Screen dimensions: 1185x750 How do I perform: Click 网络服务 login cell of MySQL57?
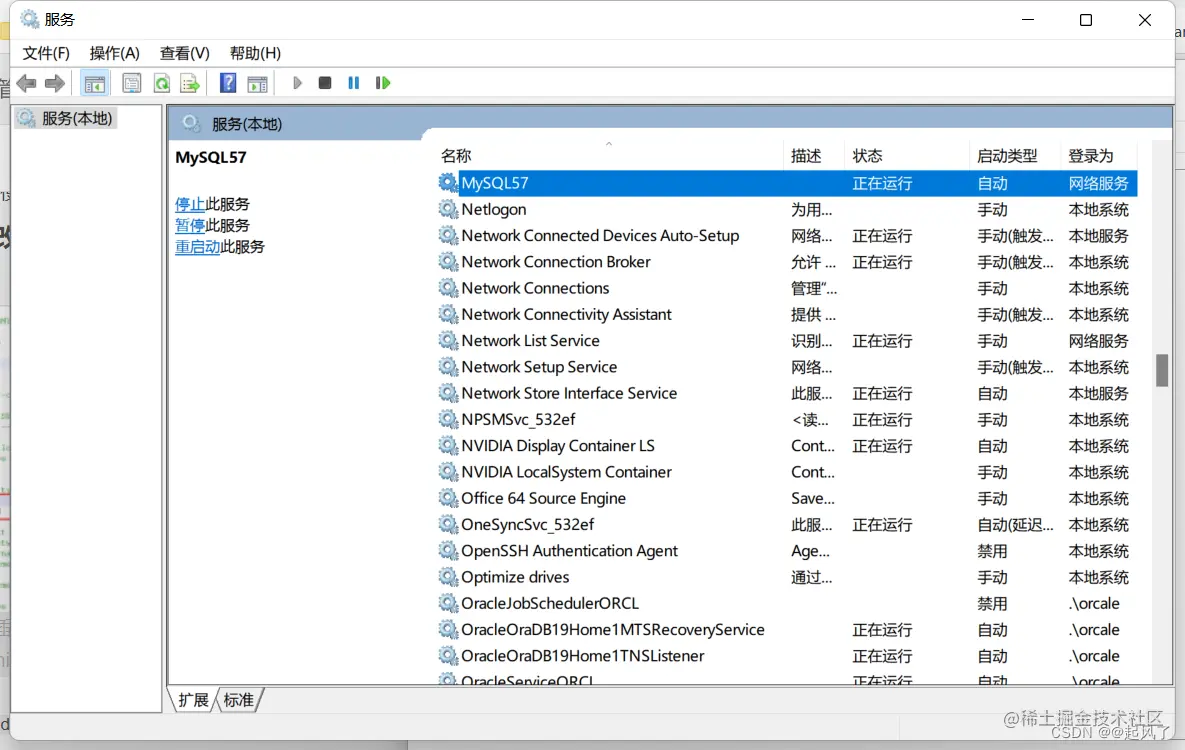tap(1098, 183)
